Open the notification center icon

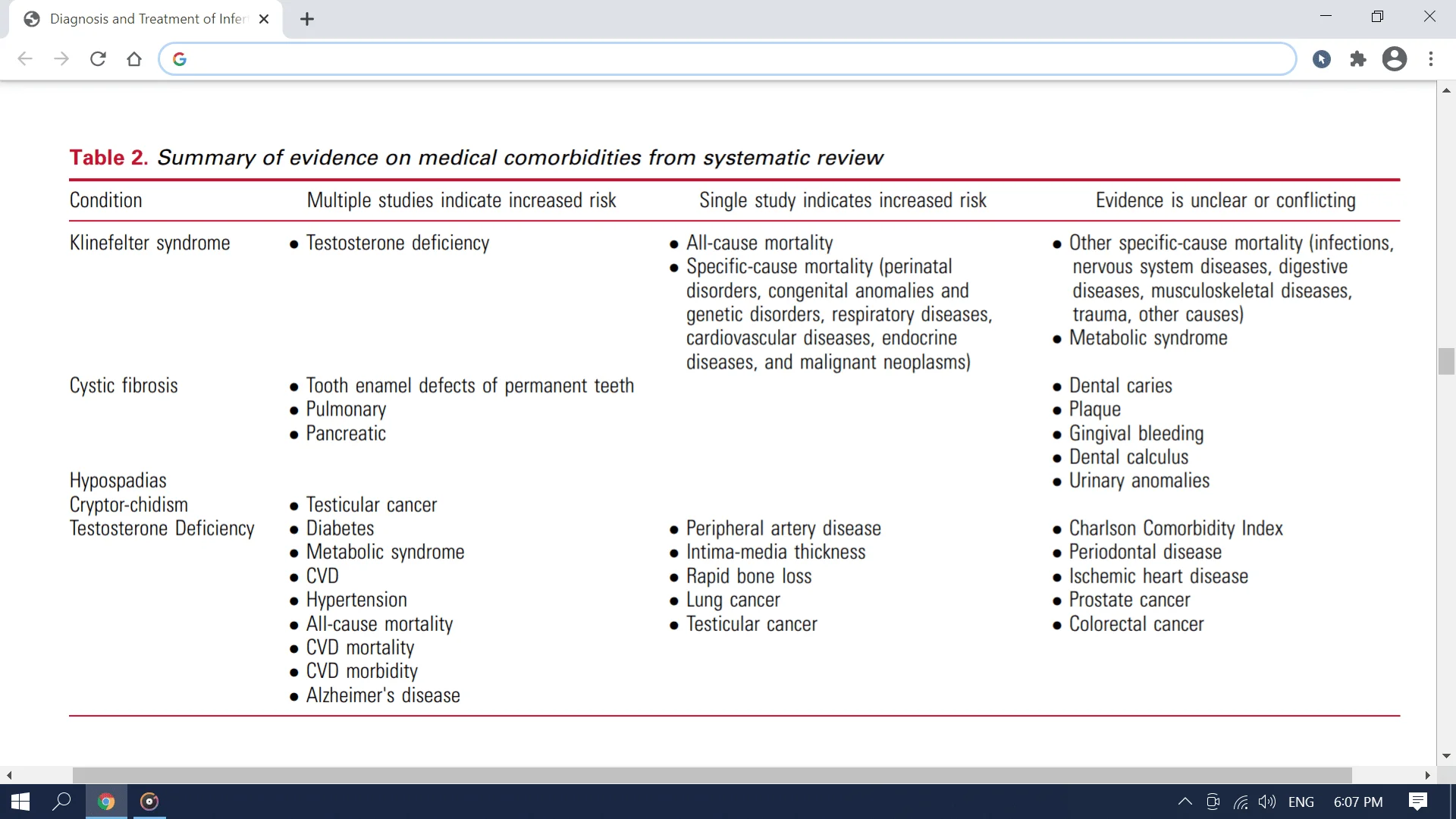pos(1417,802)
